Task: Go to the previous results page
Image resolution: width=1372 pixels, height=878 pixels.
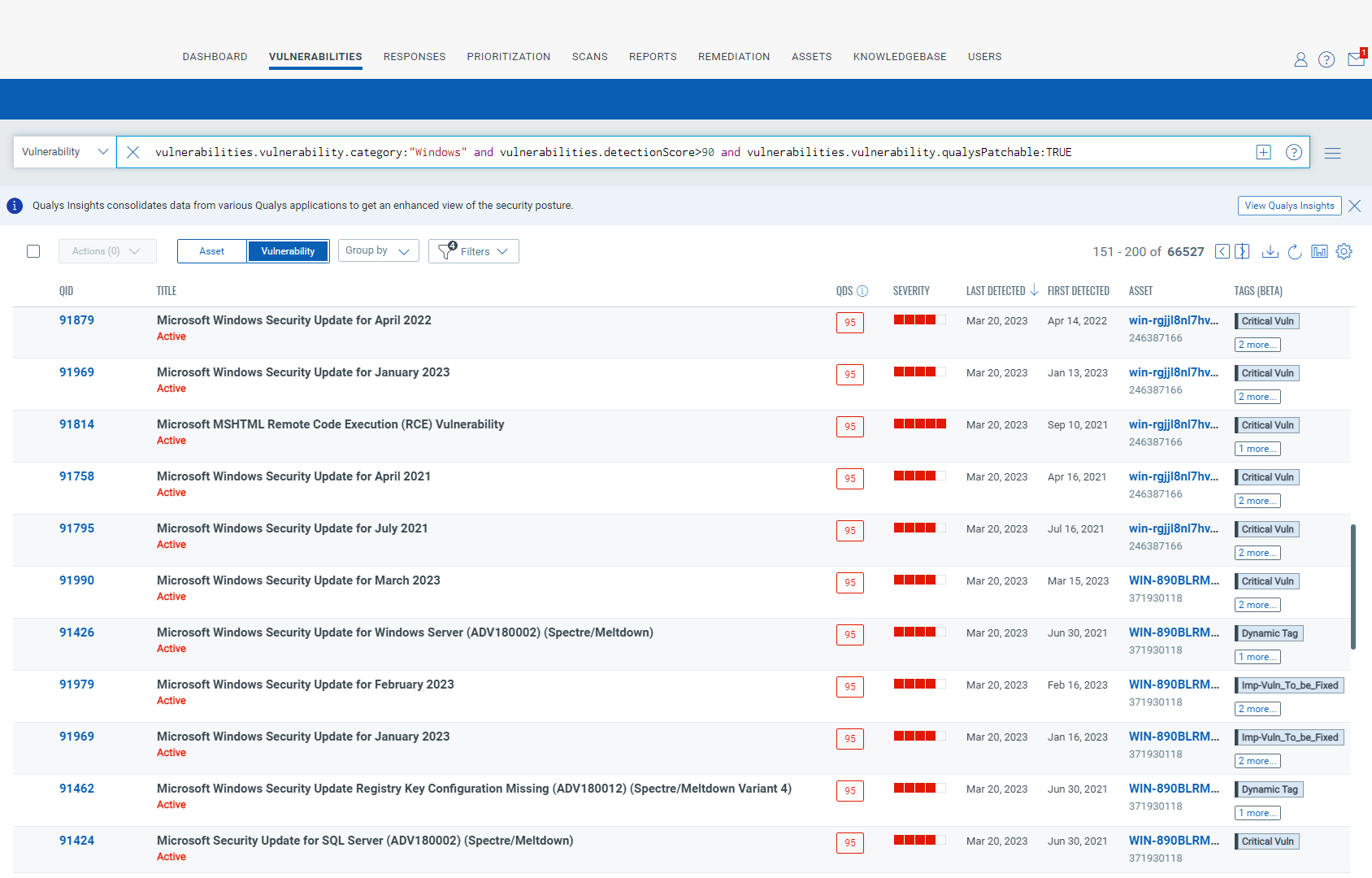Action: coord(1222,251)
